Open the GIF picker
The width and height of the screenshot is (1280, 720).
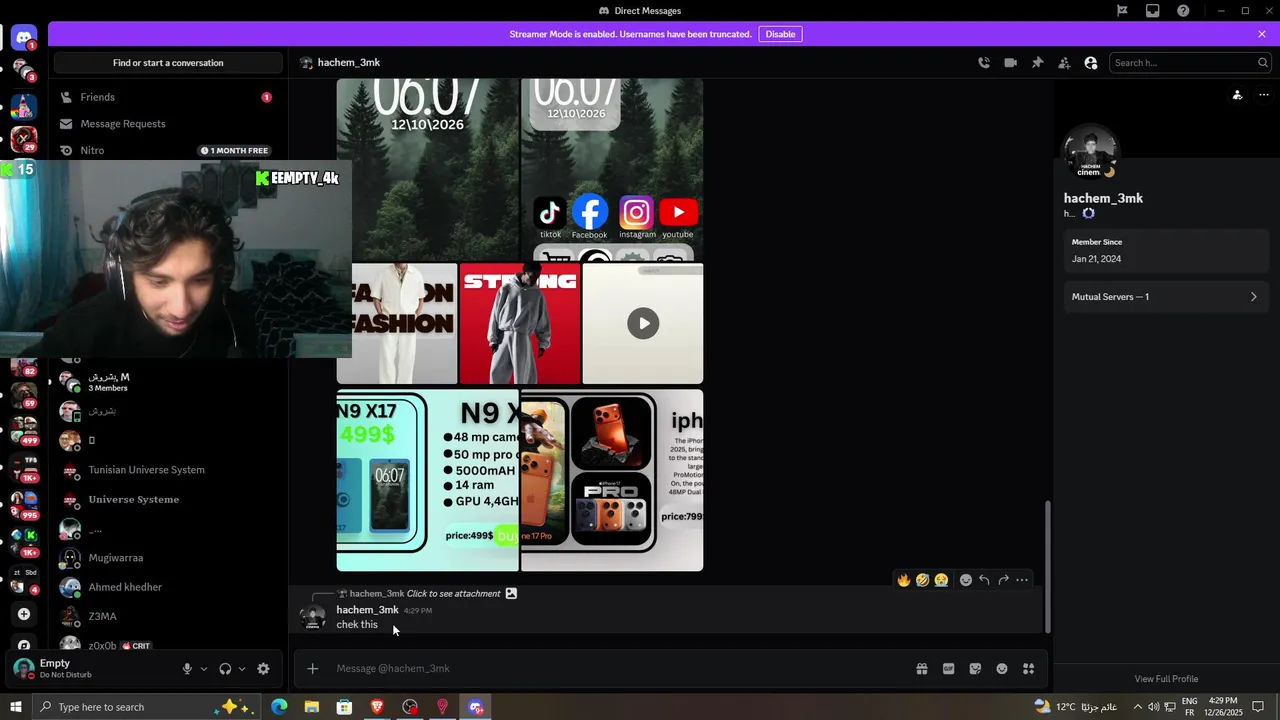[949, 669]
